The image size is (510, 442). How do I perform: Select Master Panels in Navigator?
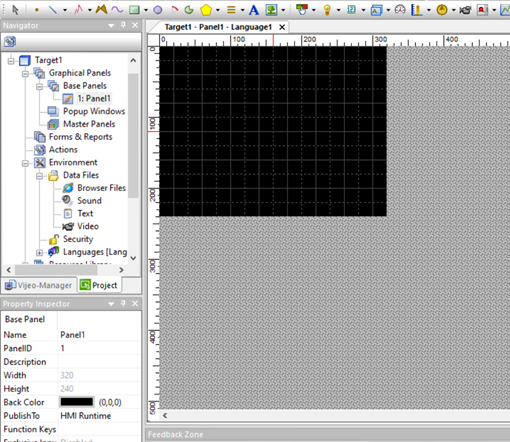(x=89, y=124)
